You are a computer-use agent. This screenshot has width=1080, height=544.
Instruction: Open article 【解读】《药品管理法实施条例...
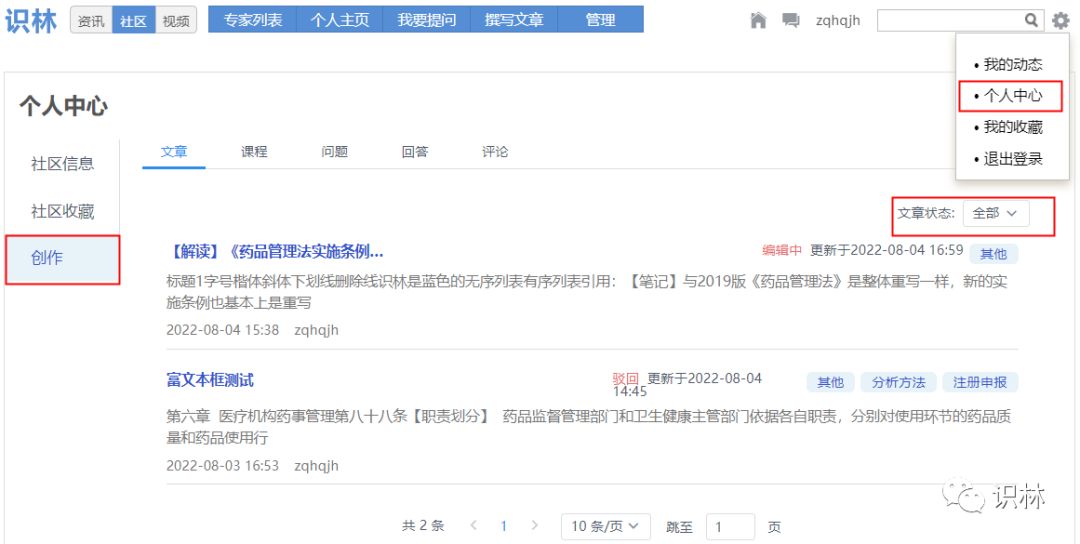[275, 252]
